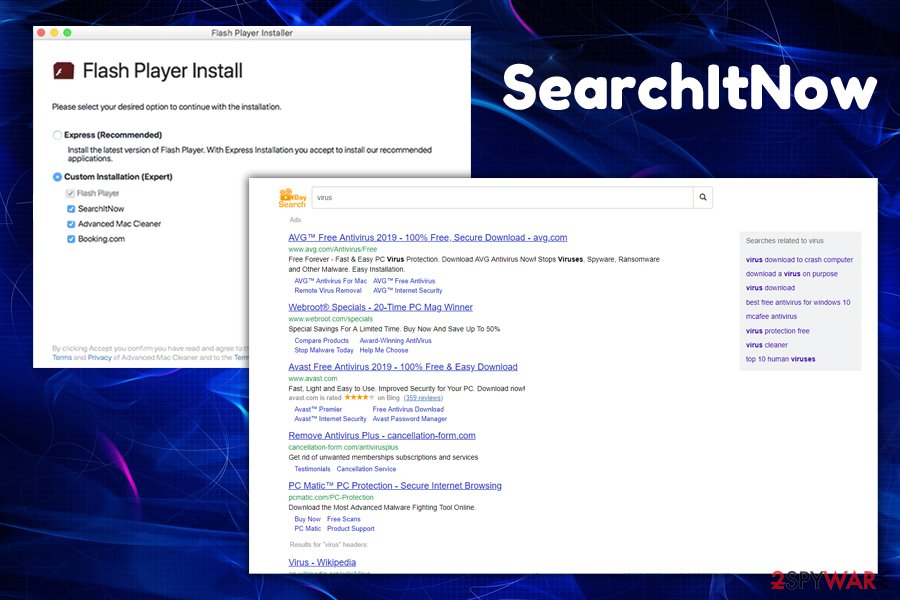Open AVG Antivirus For Mac sublink
Viewport: 900px width, 600px height.
pos(331,281)
